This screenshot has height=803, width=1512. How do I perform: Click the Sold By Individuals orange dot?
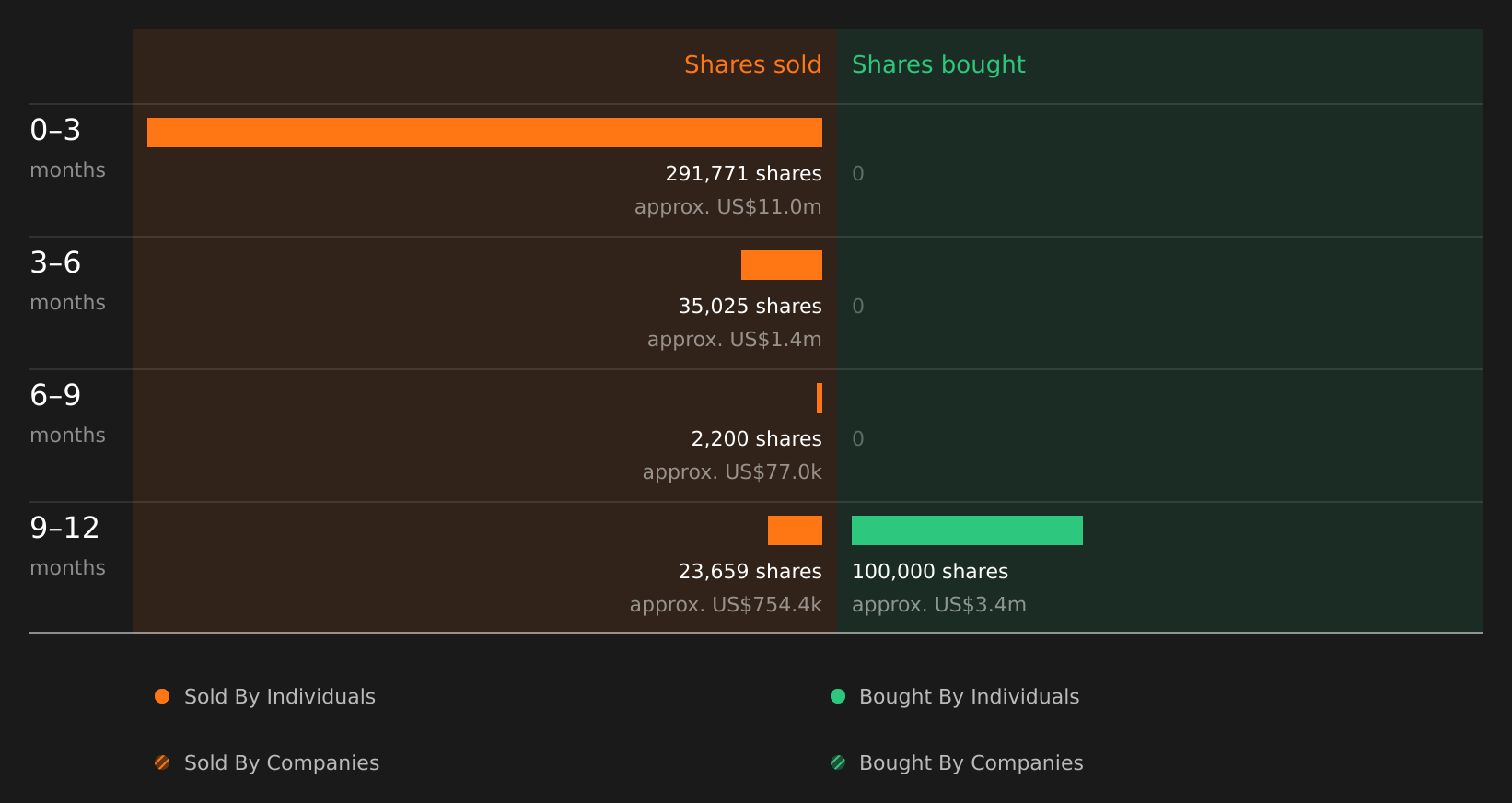click(162, 696)
